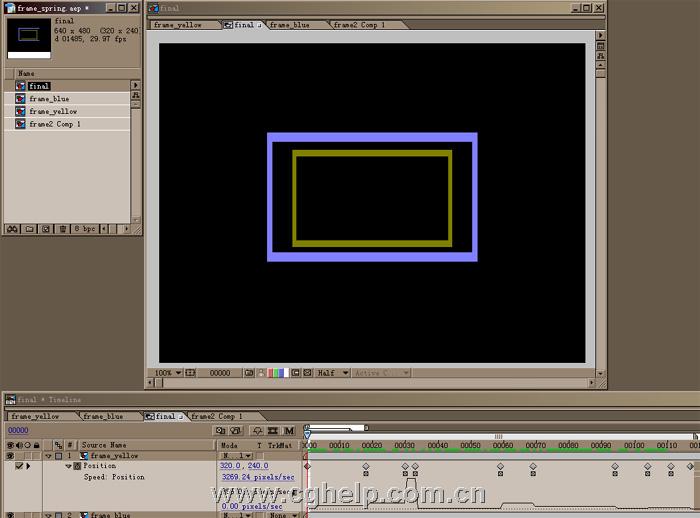Image resolution: width=700 pixels, height=518 pixels.
Task: Create a new folder in the Project window
Action: (x=29, y=229)
